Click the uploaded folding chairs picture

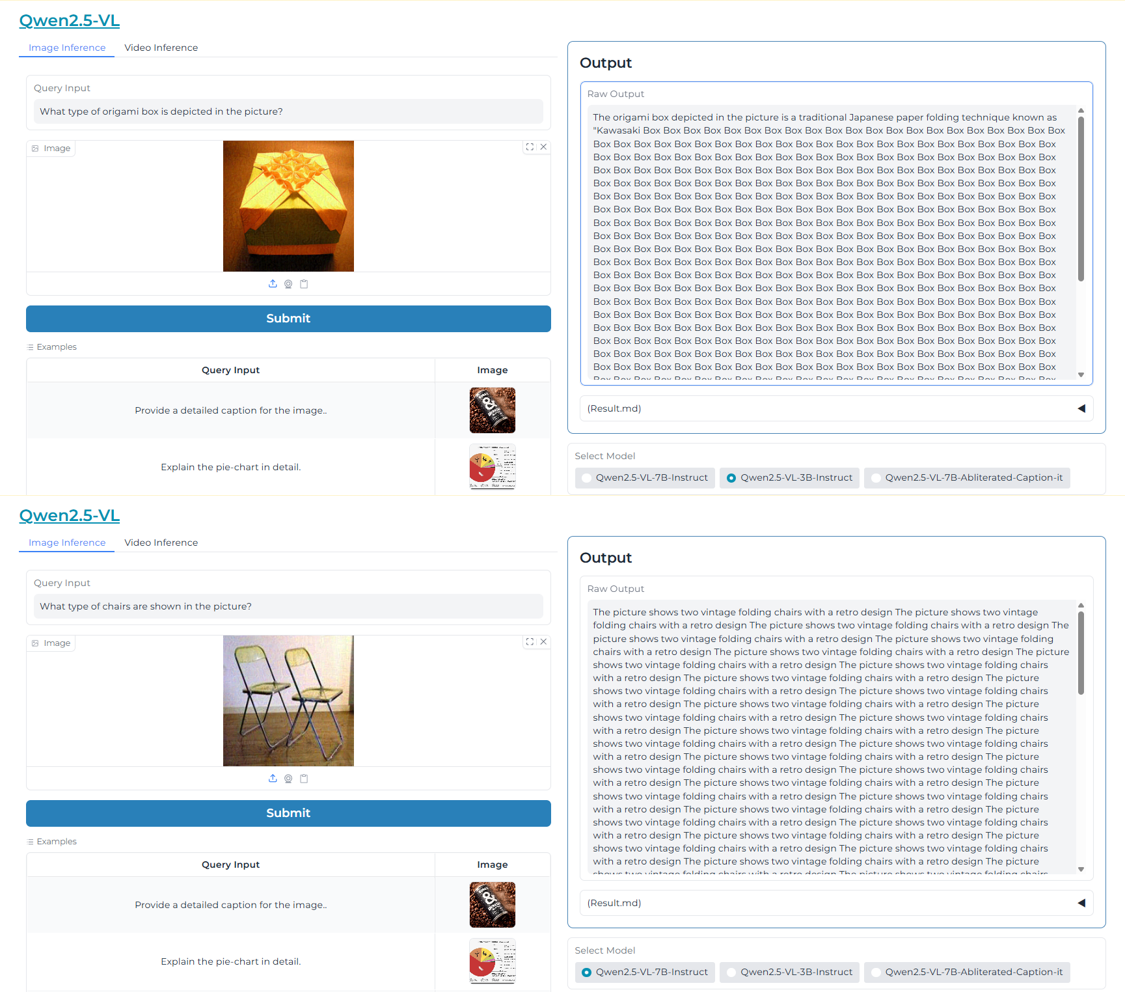[288, 701]
